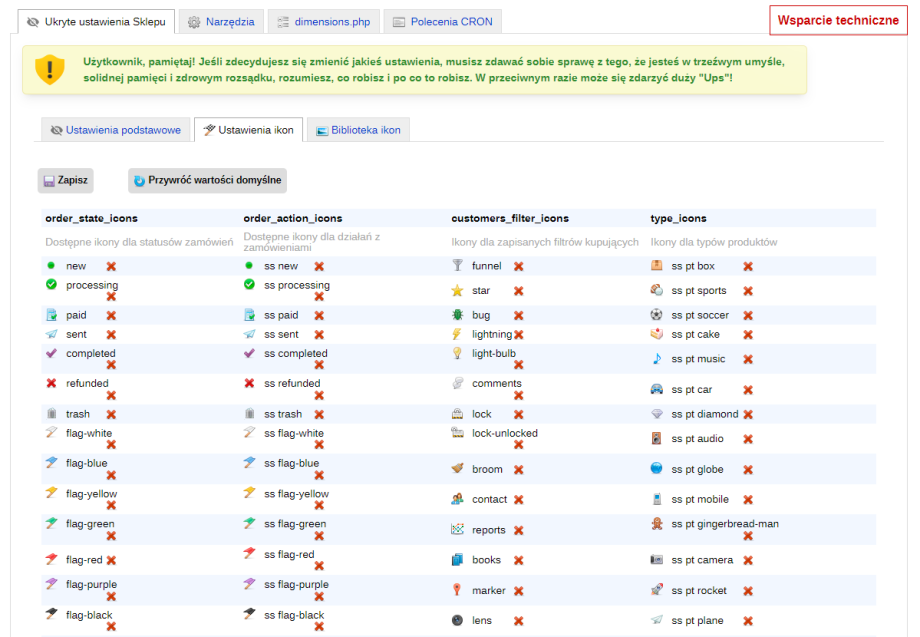Switch to Ustawienia podstawowe tab
The width and height of the screenshot is (920, 637).
click(115, 130)
